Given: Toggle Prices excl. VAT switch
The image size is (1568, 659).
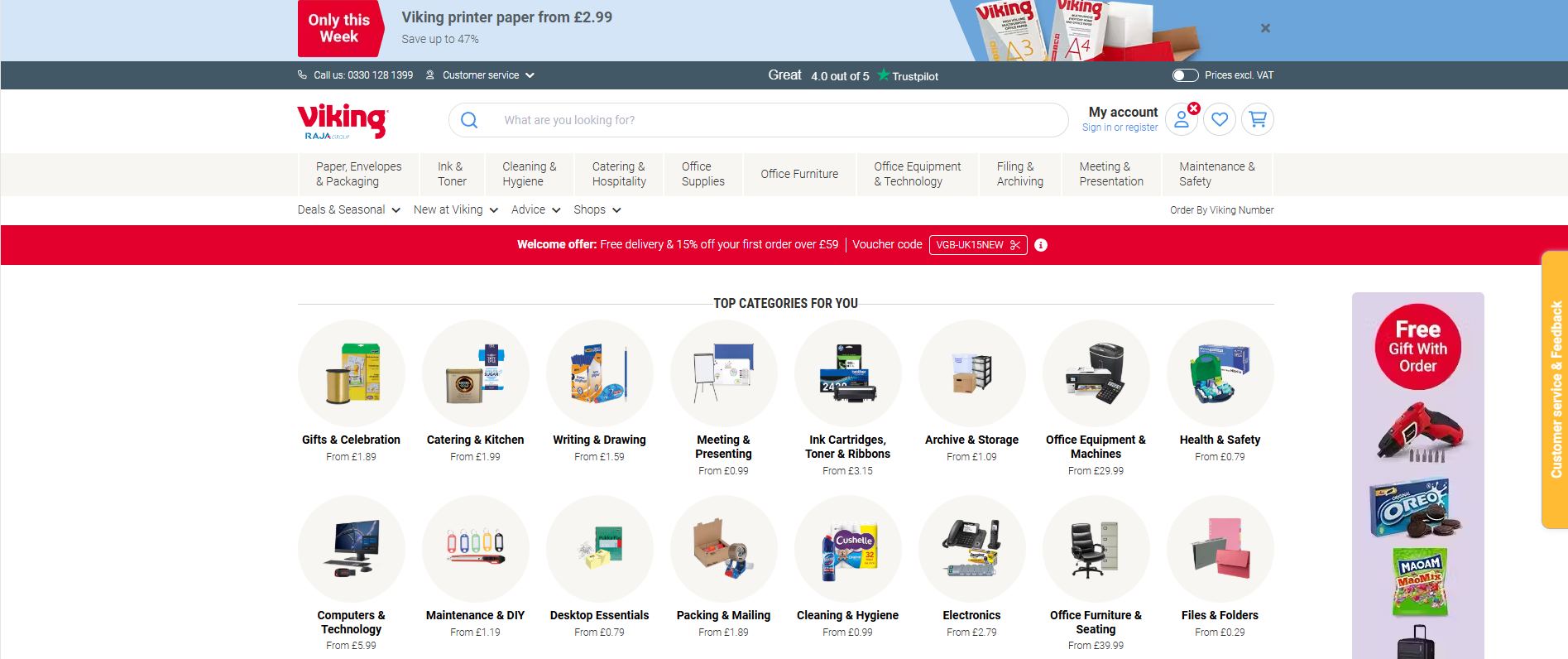Looking at the screenshot, I should click(x=1185, y=75).
